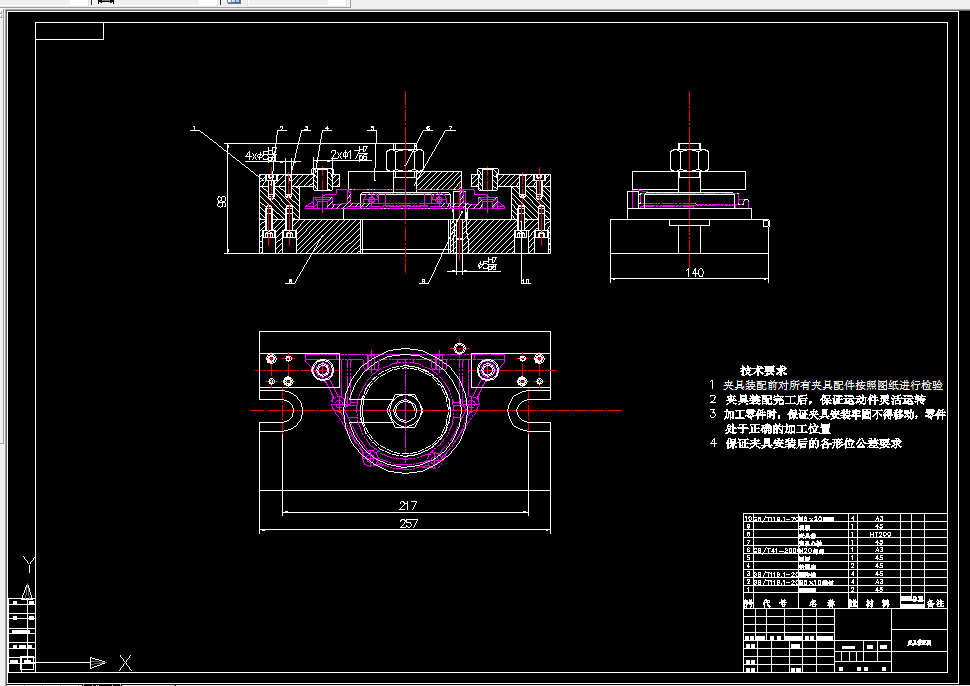Select the 98 height dimension text
970x686 pixels.
(222, 201)
